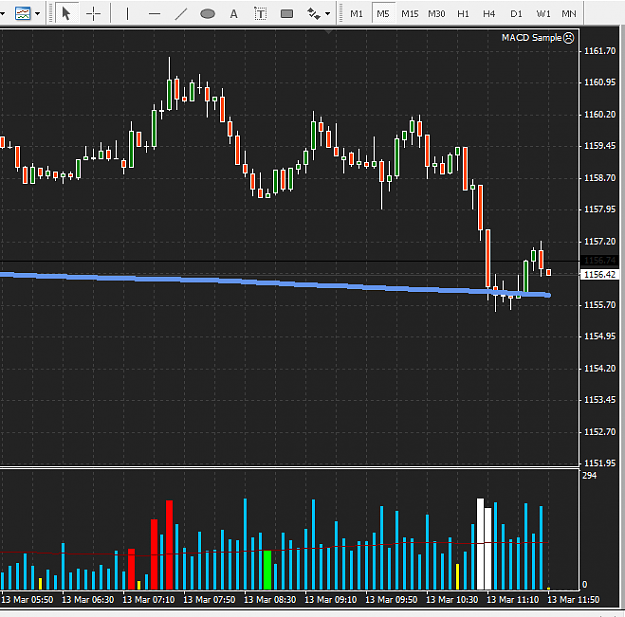The height and width of the screenshot is (617, 625).
Task: Pick the vertical line drawing tool
Action: [x=128, y=14]
